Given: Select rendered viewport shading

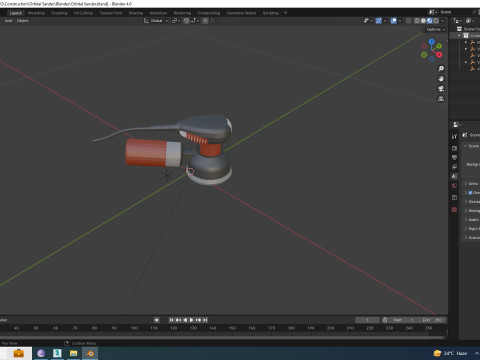Looking at the screenshot, I should [436, 21].
